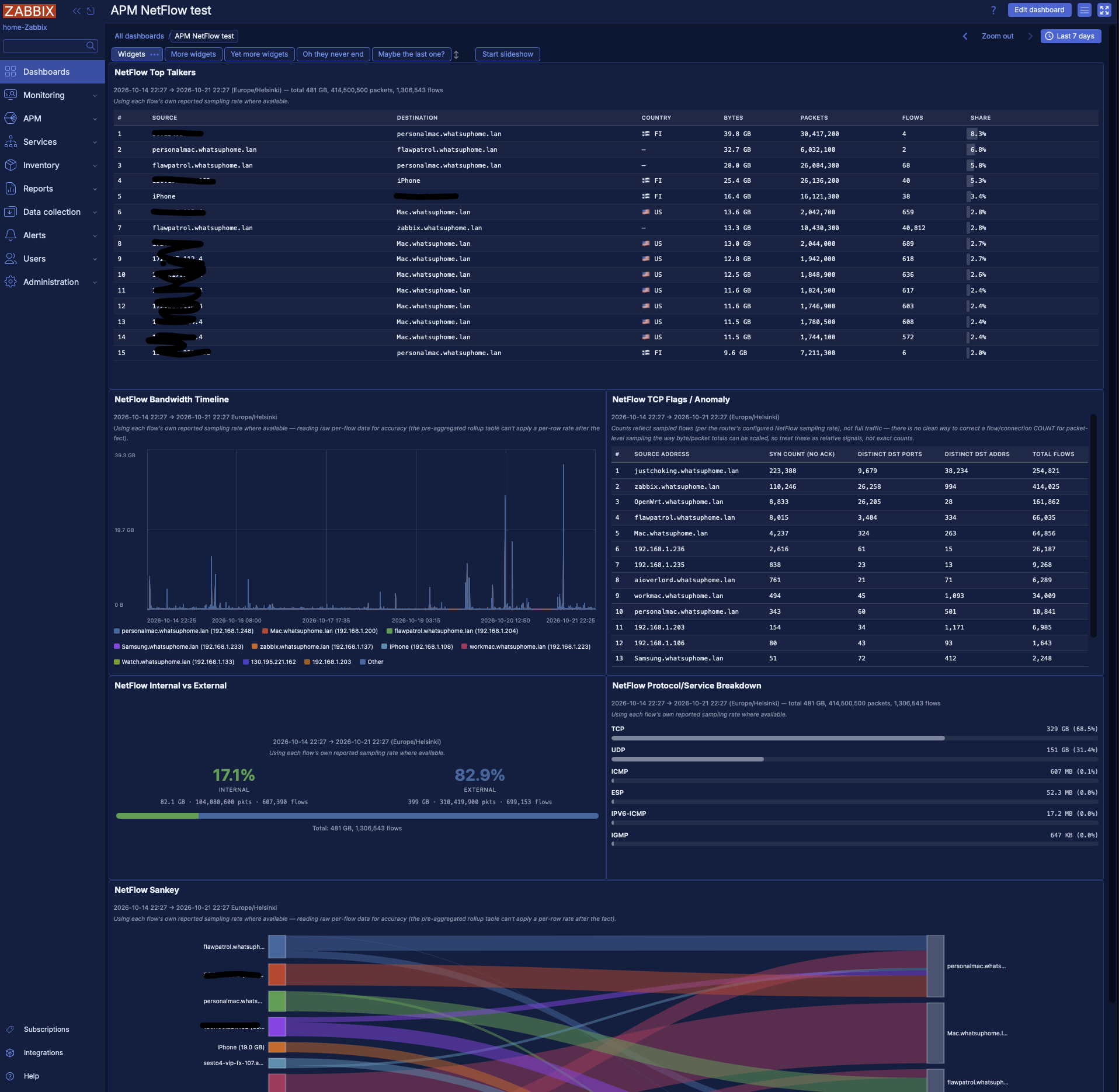This screenshot has height=1092, width=1119.
Task: Click Mac.whatsuphome.lan legend color swatch
Action: 265,631
